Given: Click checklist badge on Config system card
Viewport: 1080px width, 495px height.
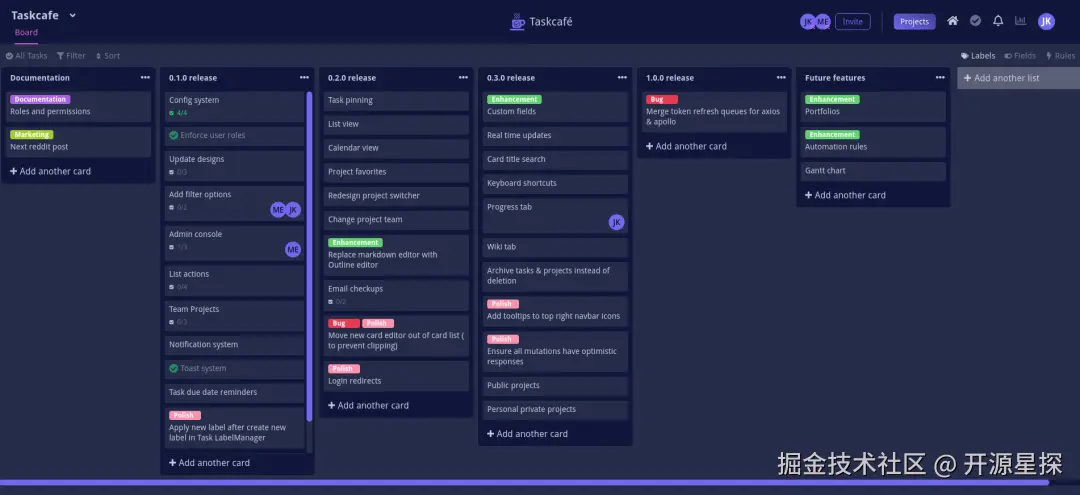Looking at the screenshot, I should [178, 113].
